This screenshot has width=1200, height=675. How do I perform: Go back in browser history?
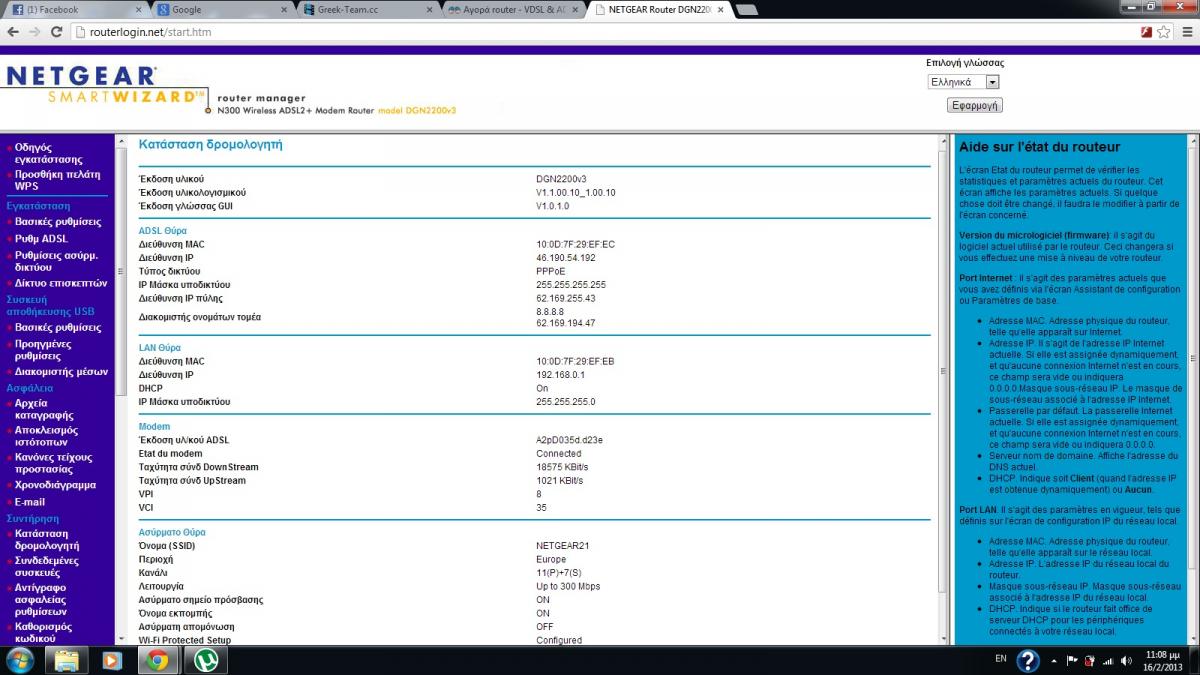(x=13, y=32)
